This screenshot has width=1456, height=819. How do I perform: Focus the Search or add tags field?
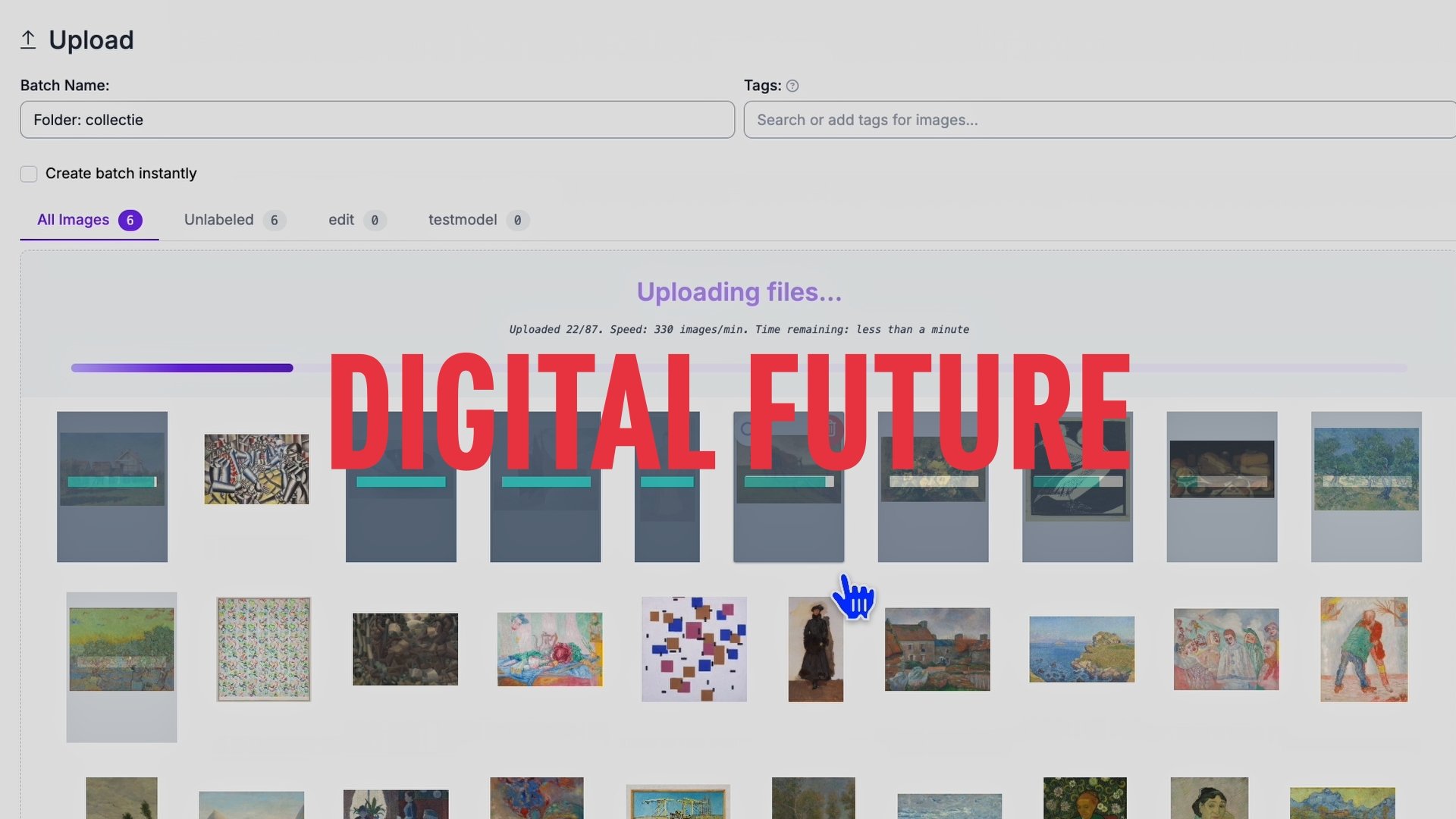[x=1100, y=120]
